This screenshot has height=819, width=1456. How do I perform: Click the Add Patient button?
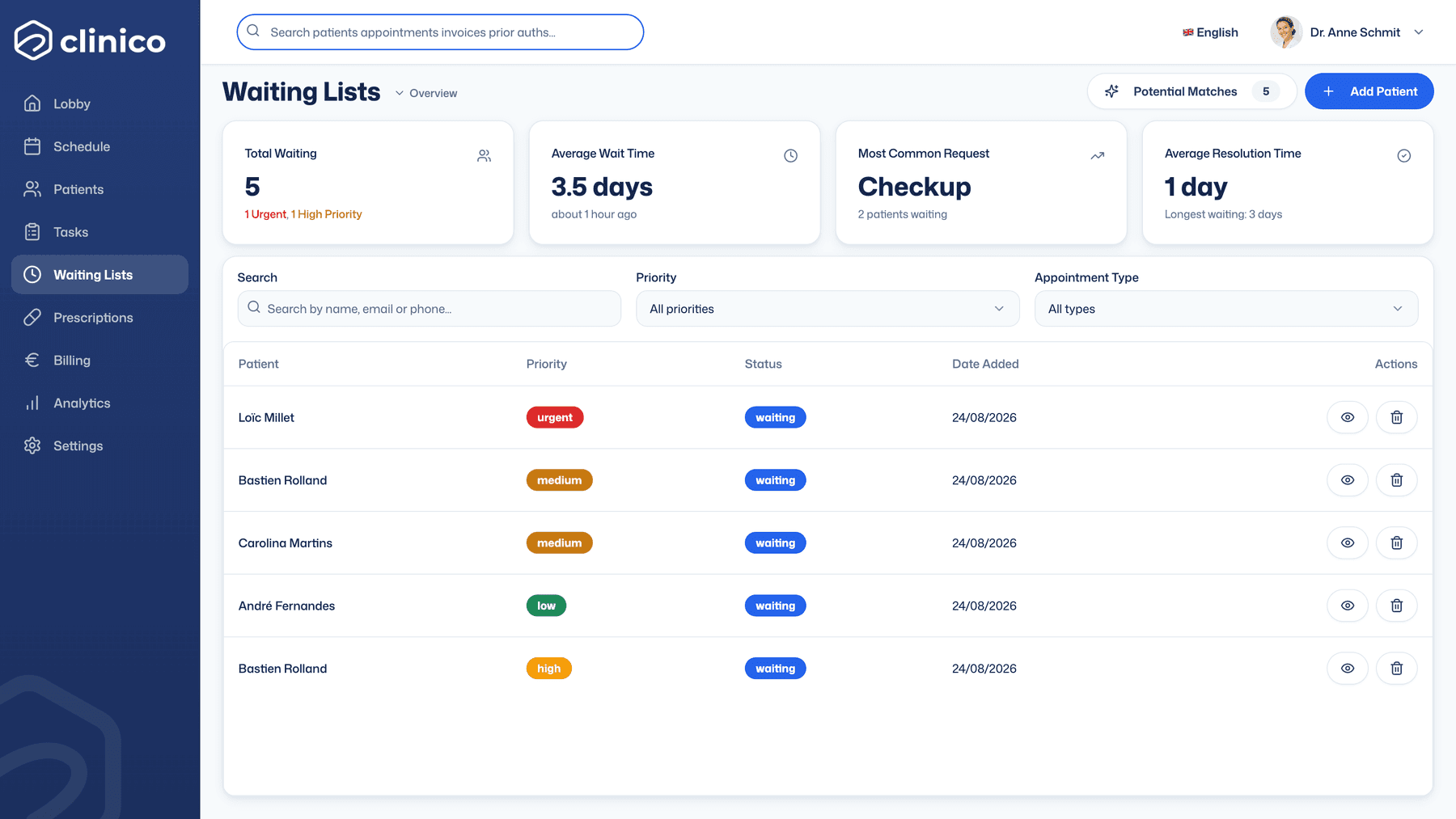coord(1369,91)
